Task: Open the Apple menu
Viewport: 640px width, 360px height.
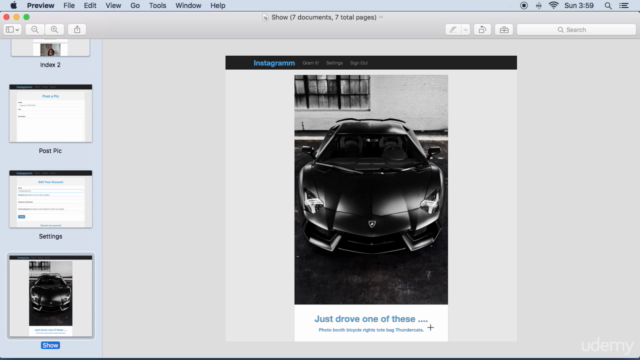Action: point(13,5)
